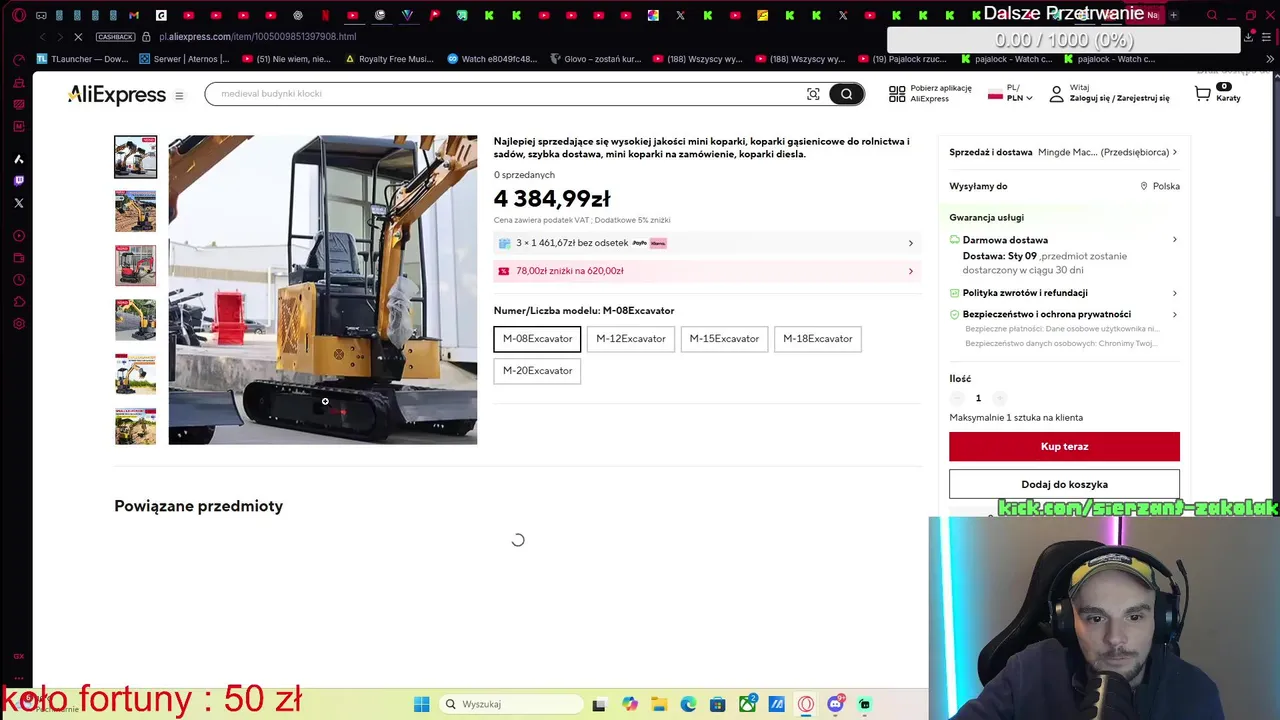1280x720 pixels.
Task: Click the black search magnifier button
Action: (x=846, y=94)
